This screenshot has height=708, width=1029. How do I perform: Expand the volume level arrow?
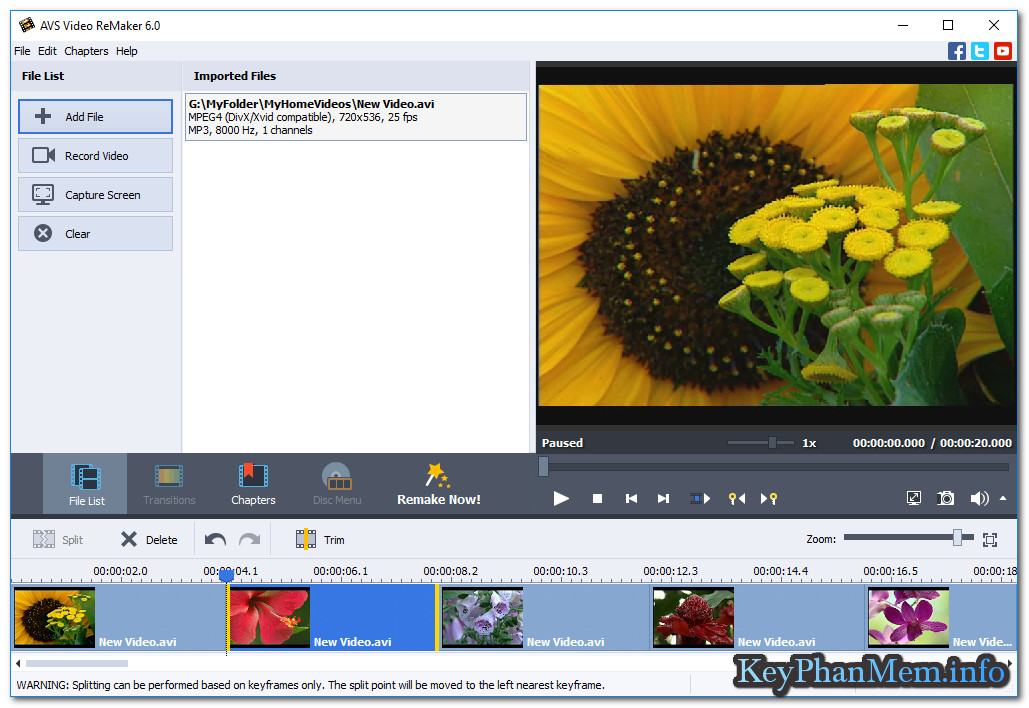pyautogui.click(x=1003, y=499)
